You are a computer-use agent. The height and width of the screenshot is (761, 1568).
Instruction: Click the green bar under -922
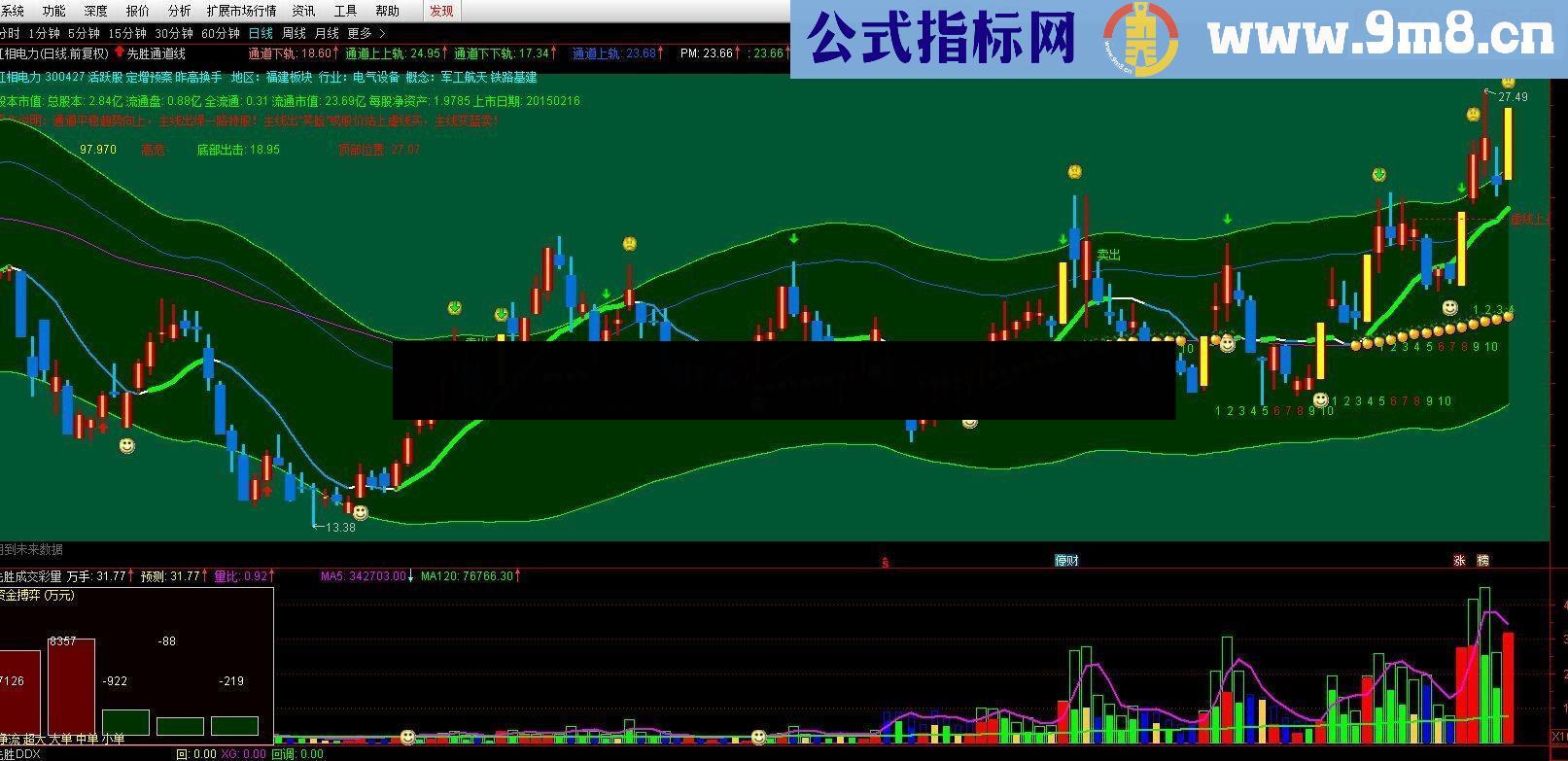[x=125, y=723]
